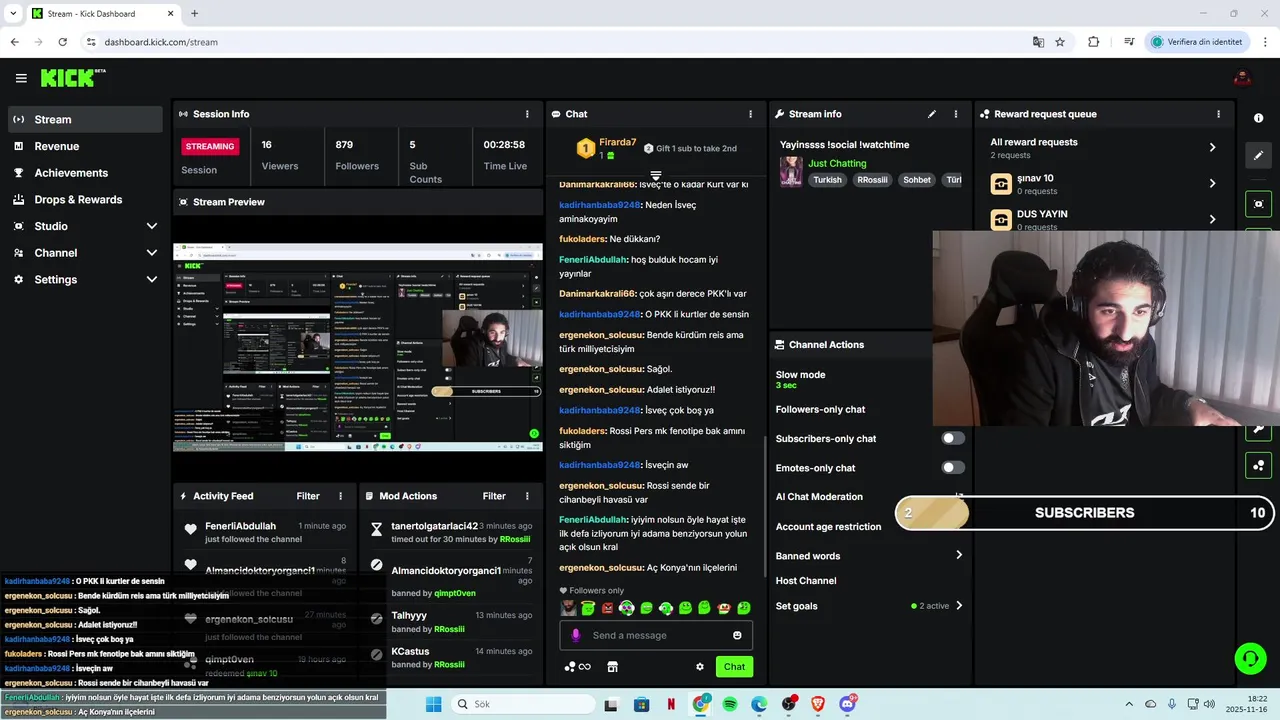Click in the Send a message field
The image size is (1280, 720).
click(656, 635)
